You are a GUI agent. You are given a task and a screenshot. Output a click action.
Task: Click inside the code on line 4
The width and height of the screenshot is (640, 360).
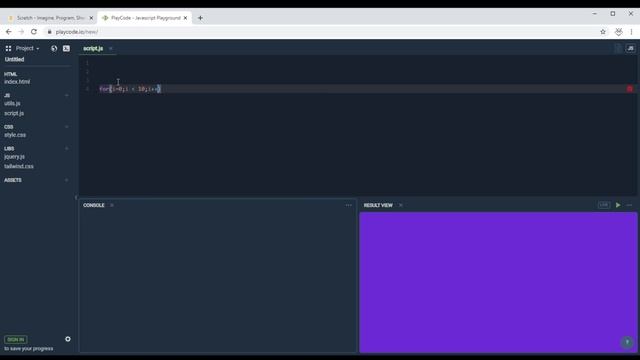pos(130,89)
